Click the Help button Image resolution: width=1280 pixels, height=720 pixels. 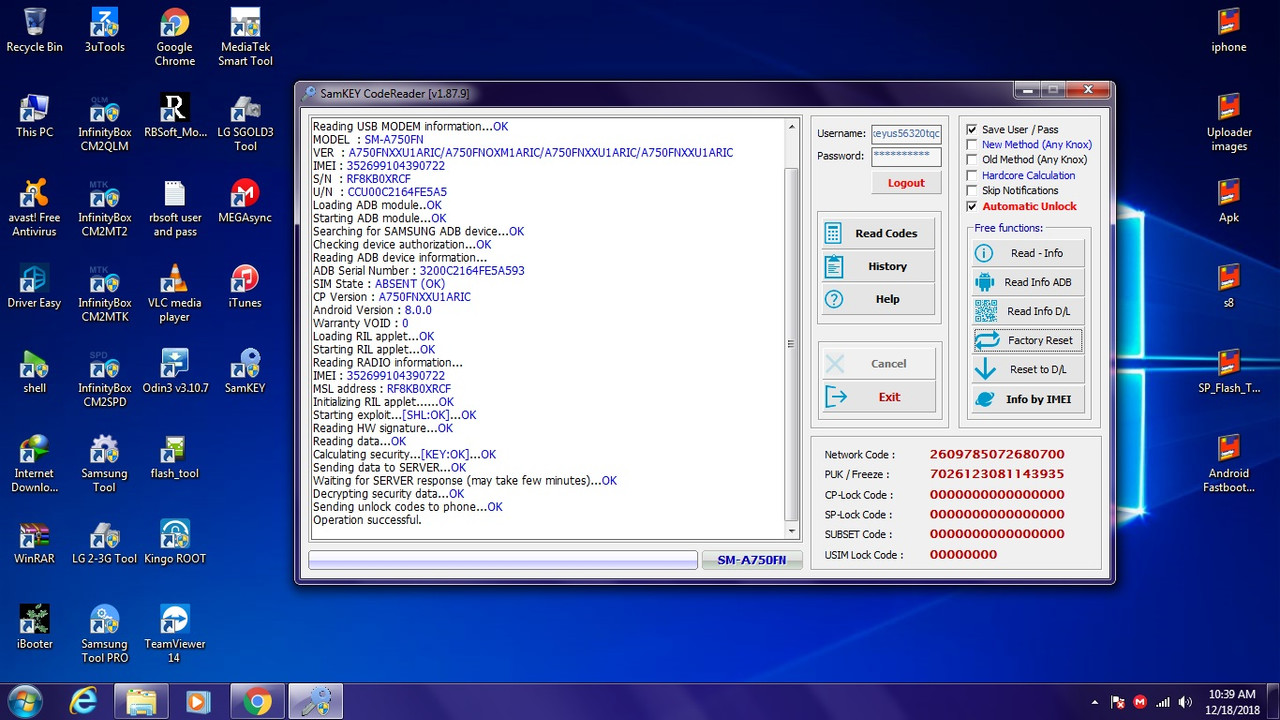tap(878, 299)
